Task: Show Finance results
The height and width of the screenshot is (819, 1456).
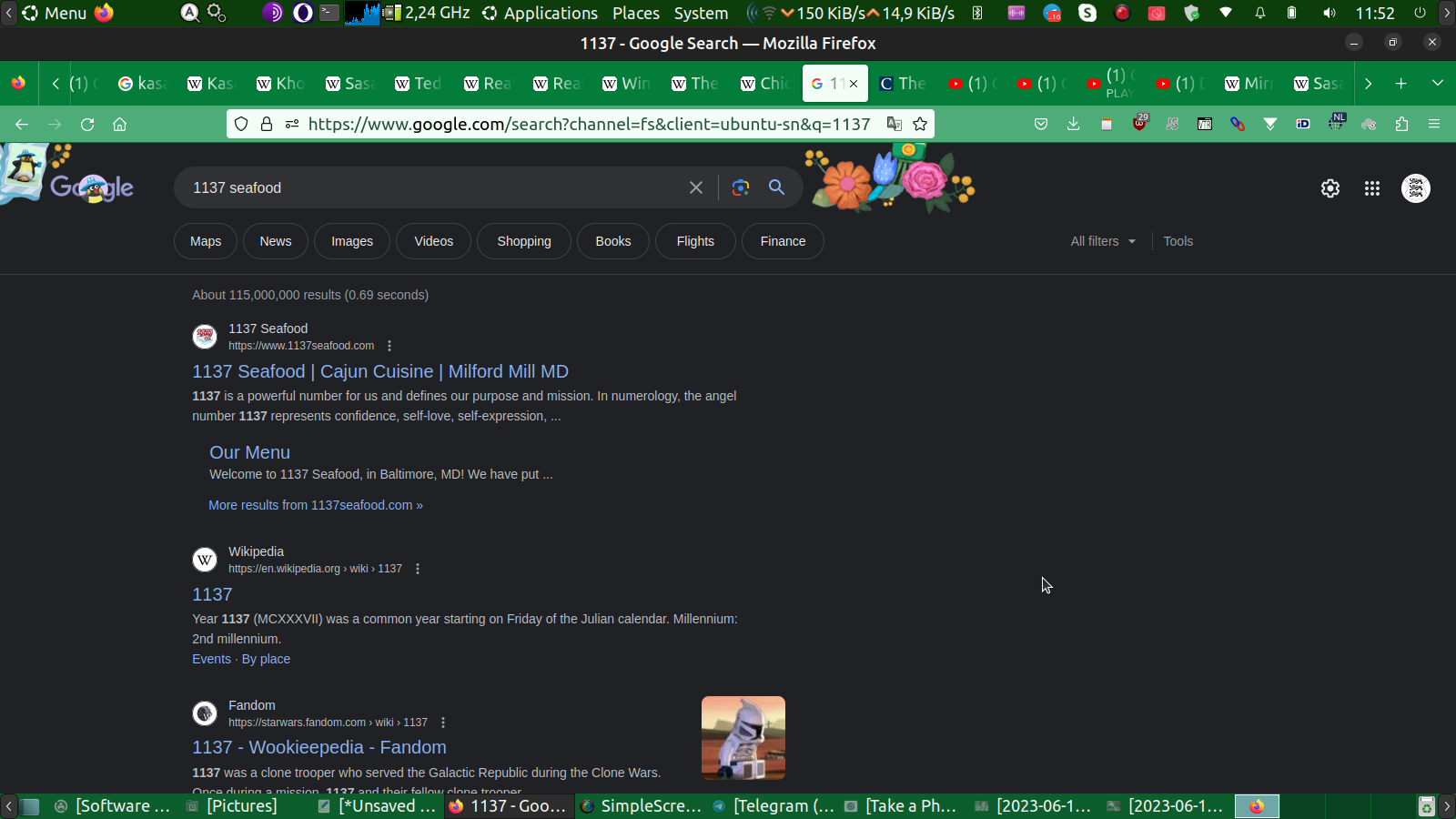Action: point(784,241)
